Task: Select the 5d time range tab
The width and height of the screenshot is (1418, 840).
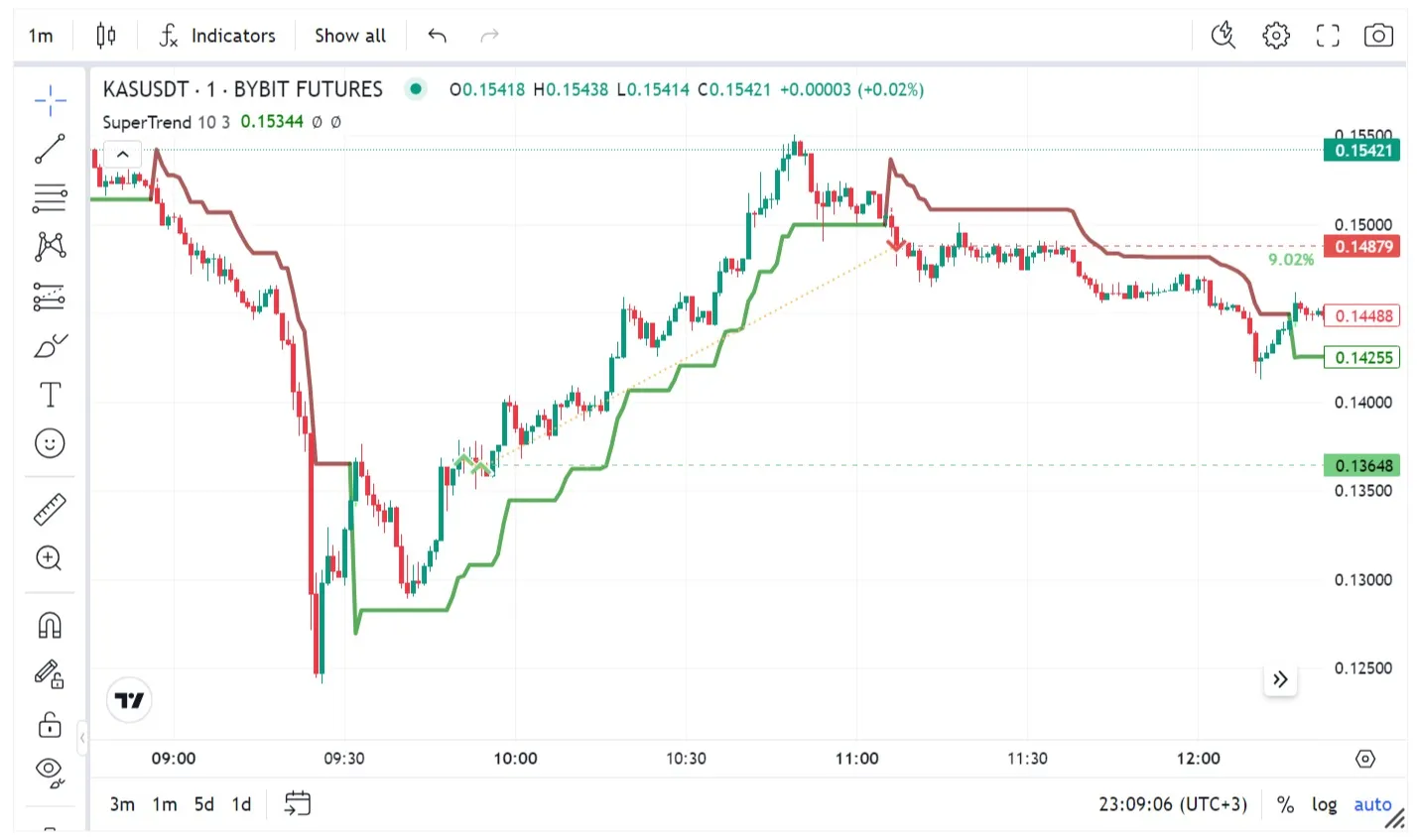Action: (203, 804)
